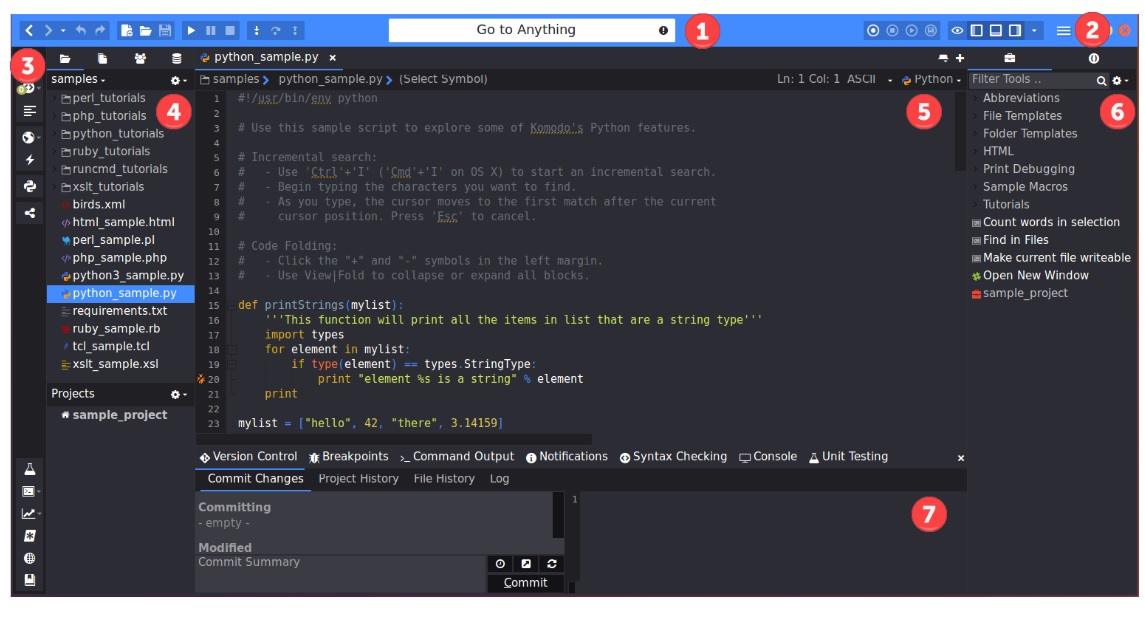
Task: Create a new file from the toolbar
Action: coord(126,29)
